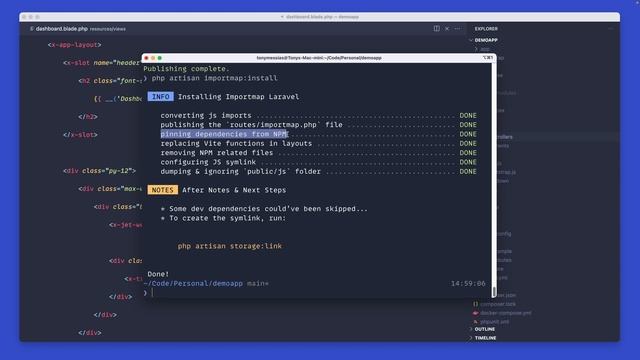Minimize the terminal window with yellow button

(153, 58)
